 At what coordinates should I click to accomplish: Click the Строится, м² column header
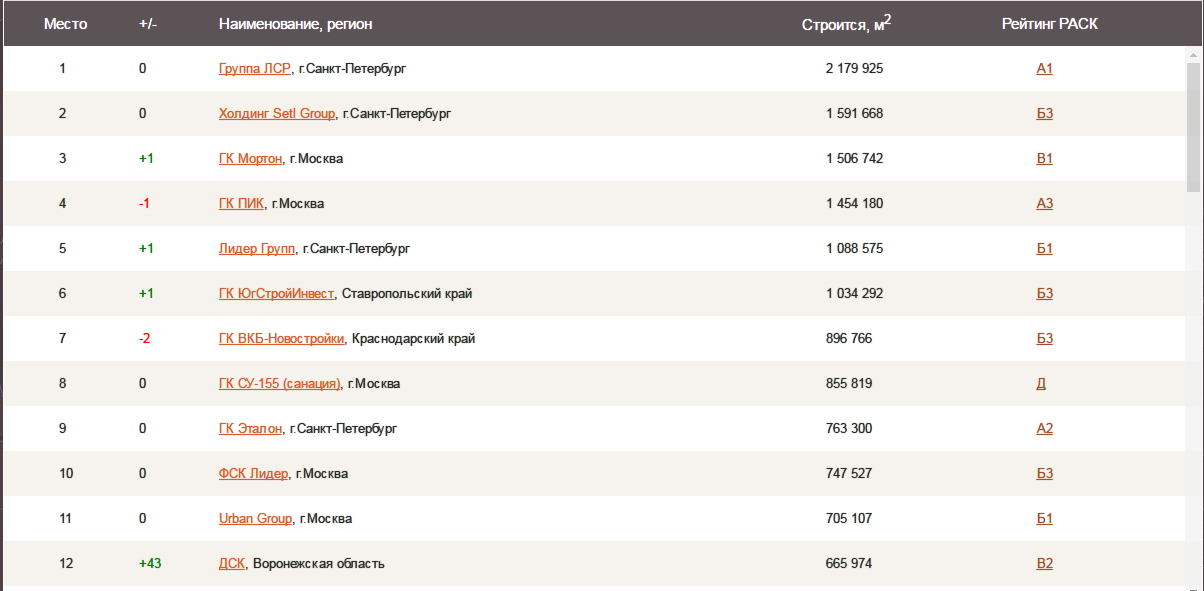tap(846, 24)
